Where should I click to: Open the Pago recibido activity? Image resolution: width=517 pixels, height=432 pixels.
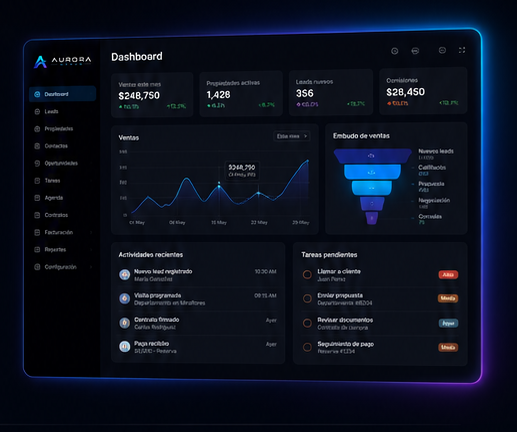(x=198, y=347)
